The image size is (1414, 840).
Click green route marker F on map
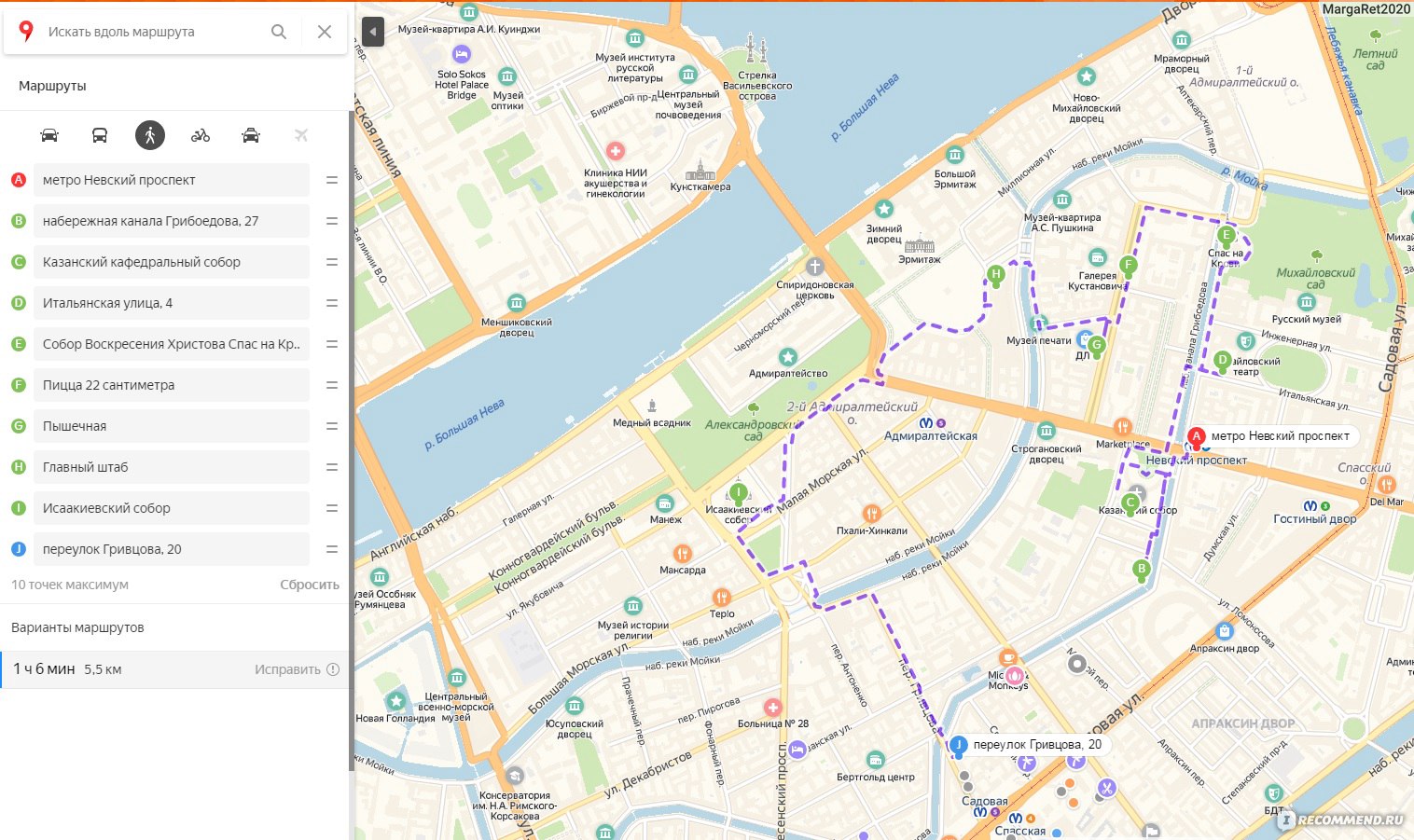(1129, 266)
